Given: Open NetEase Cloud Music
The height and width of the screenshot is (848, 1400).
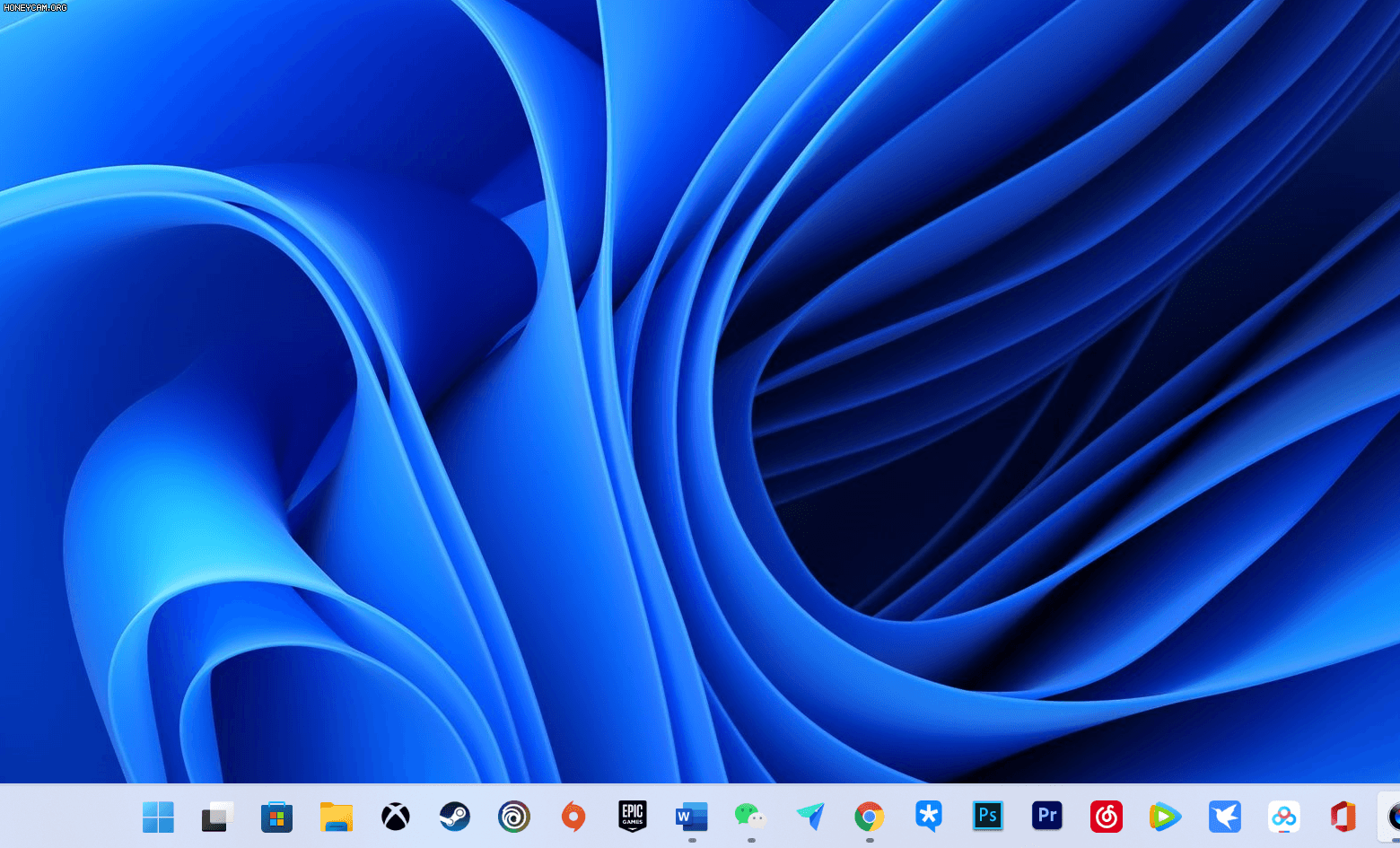Looking at the screenshot, I should tap(1106, 817).
